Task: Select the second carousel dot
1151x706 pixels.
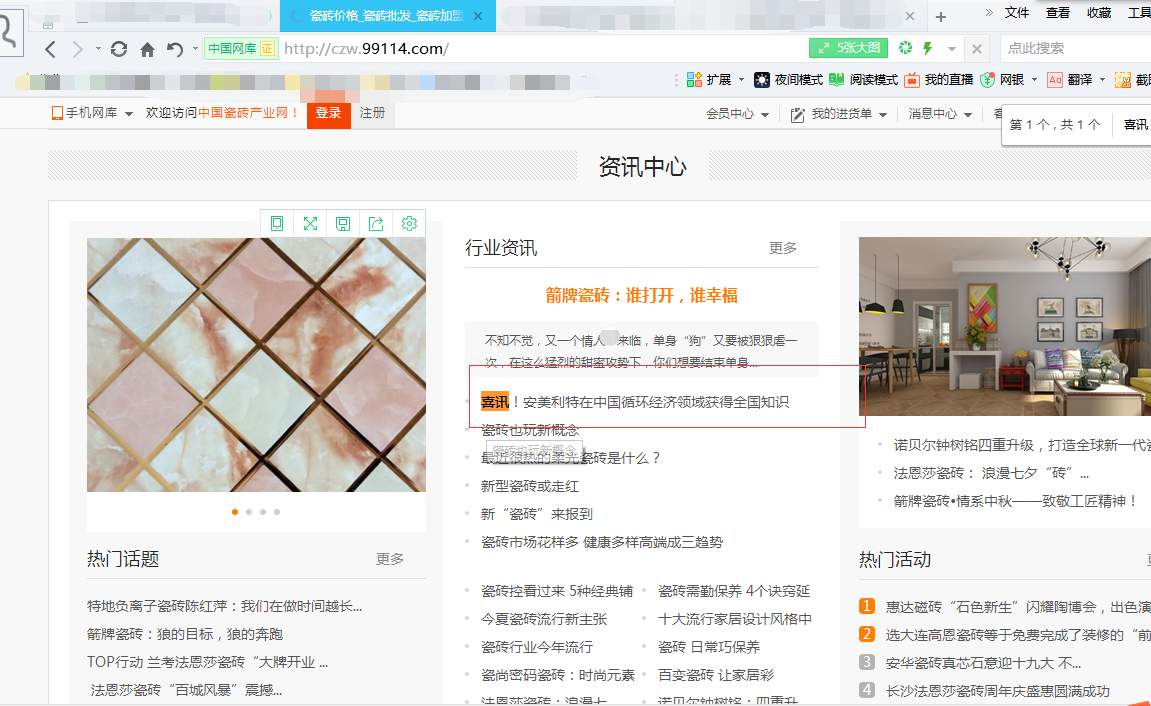Action: 249,512
